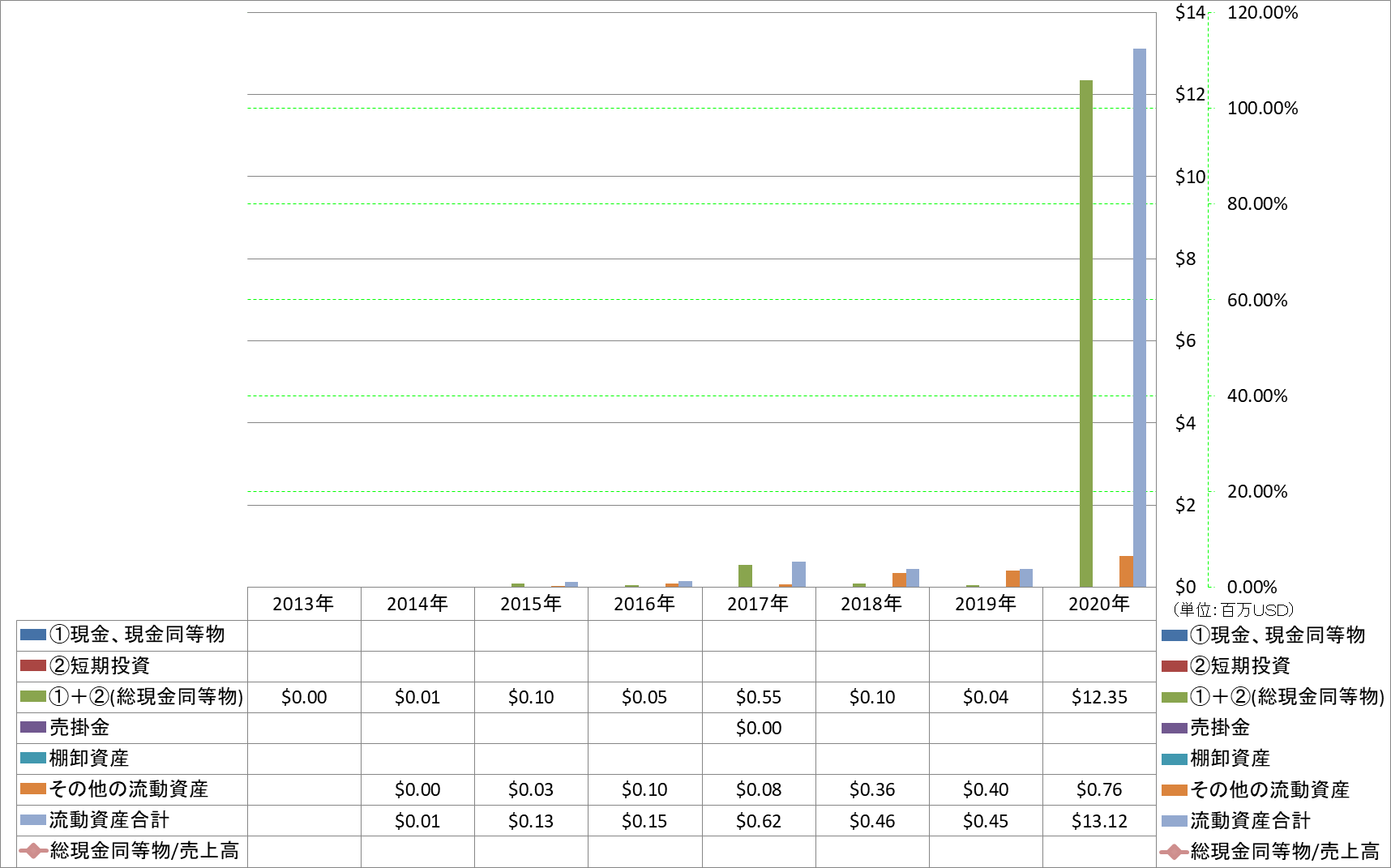Click the 売掛金 label in right legend

click(1220, 728)
